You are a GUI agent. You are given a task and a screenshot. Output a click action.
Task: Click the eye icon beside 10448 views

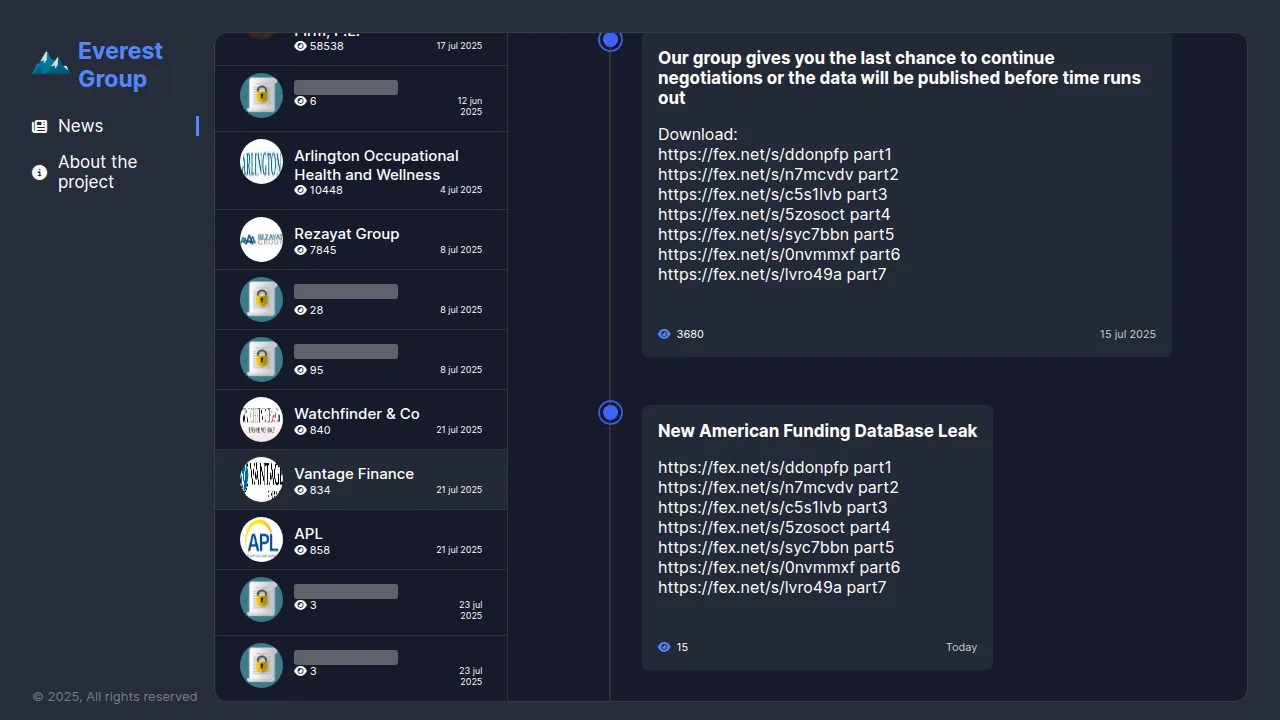click(x=300, y=190)
